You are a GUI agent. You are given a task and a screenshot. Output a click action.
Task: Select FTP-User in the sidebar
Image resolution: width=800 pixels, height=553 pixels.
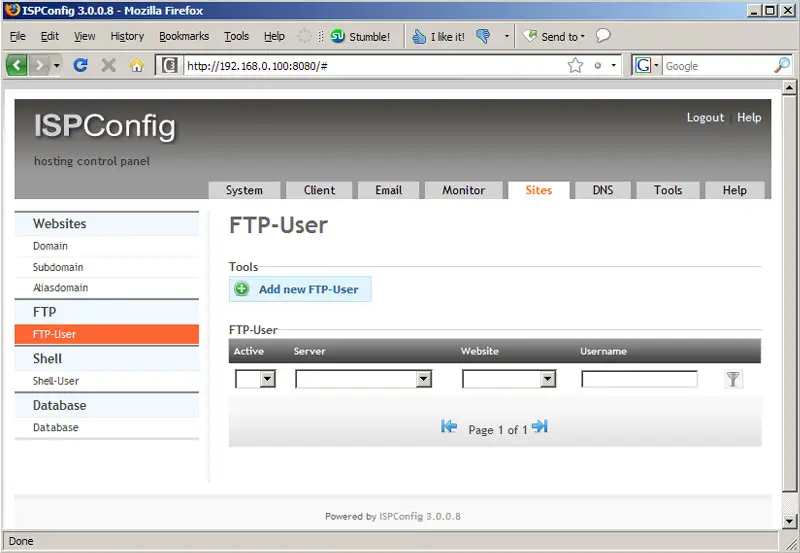(x=107, y=334)
